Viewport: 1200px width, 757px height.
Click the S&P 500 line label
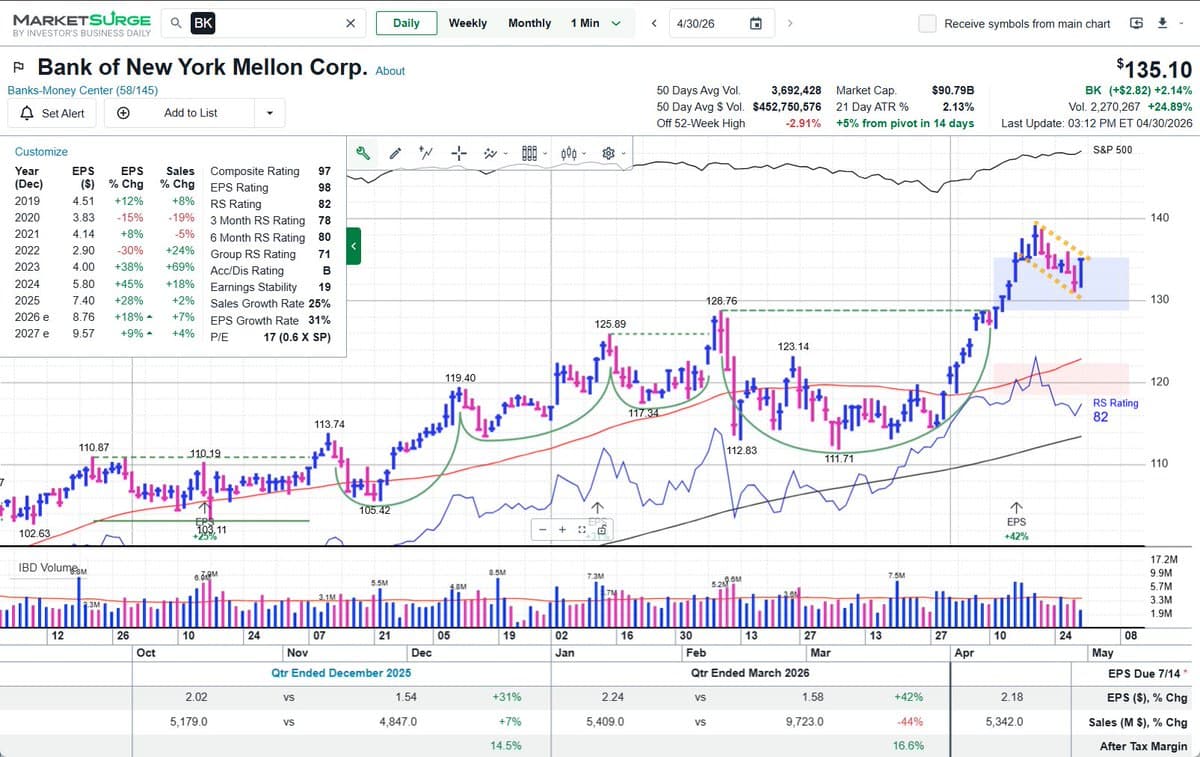click(x=1113, y=149)
